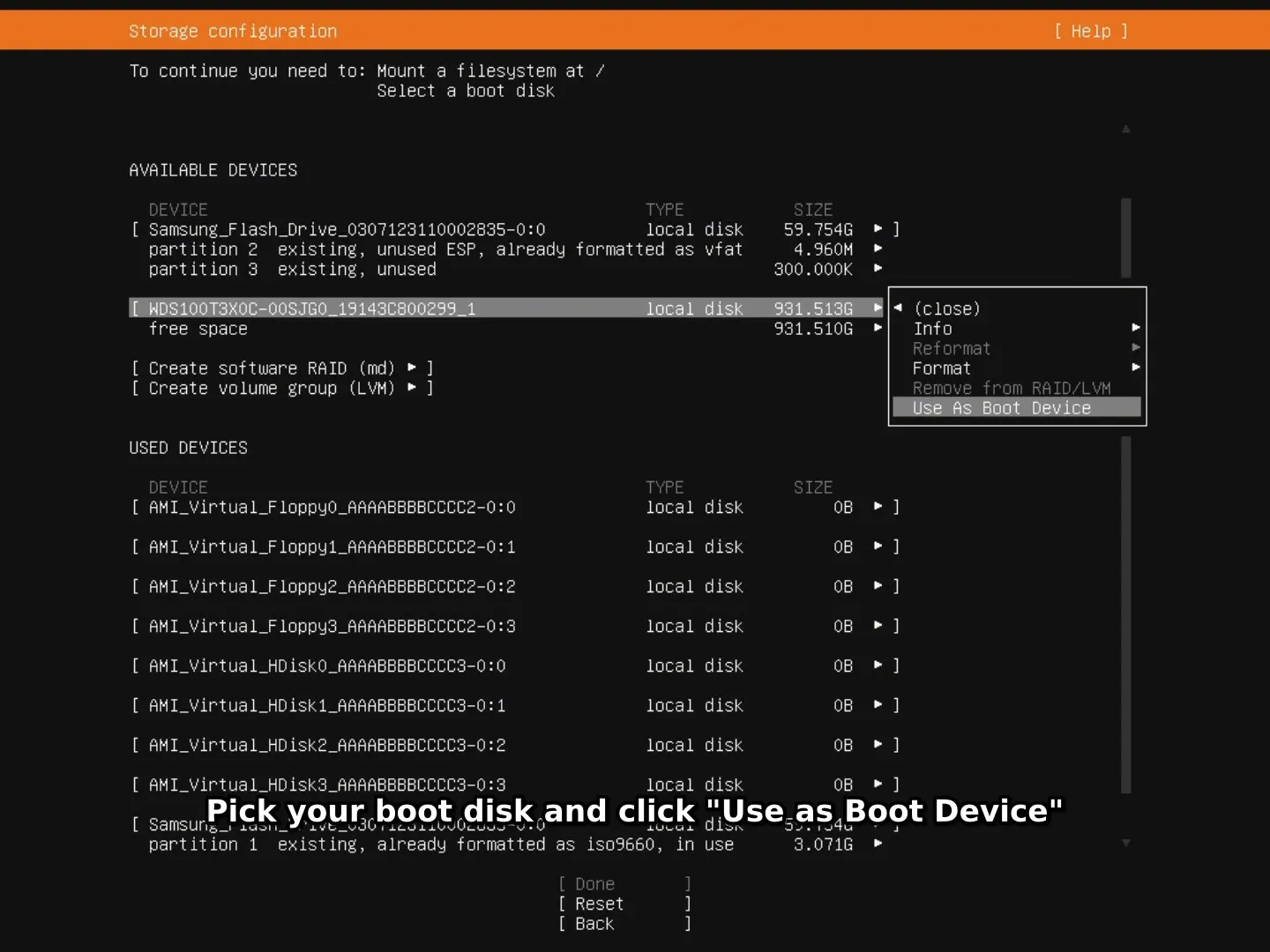Screen dimensions: 1270x952
Task: Expand arrow for partition 1 iso9660 row
Action: click(878, 844)
